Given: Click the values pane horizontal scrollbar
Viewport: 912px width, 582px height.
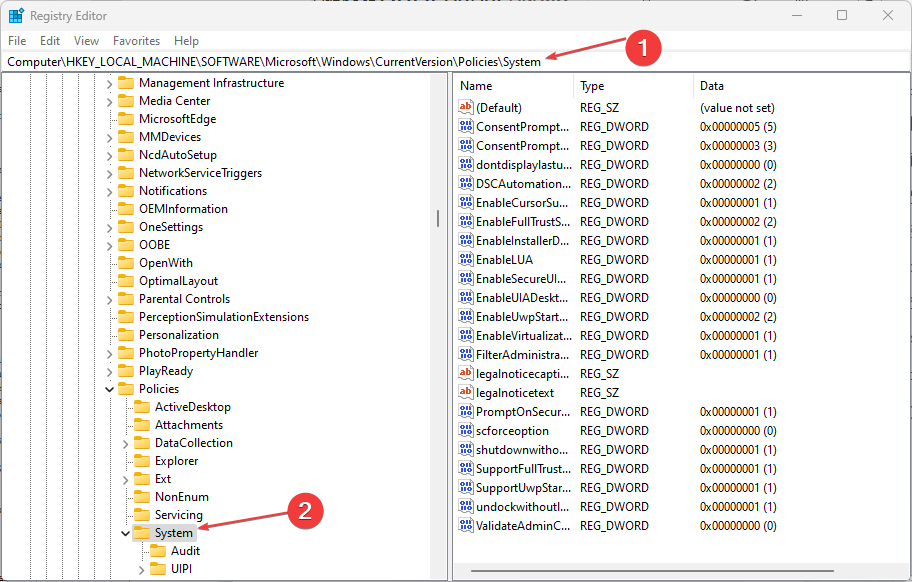Looking at the screenshot, I should coord(652,571).
